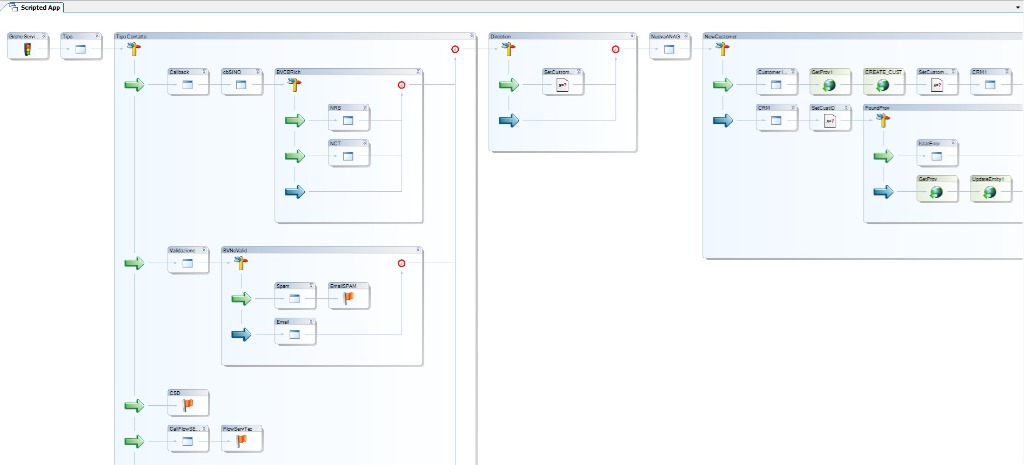The image size is (1024, 465).
Task: Select the blue default arrow in Direction
Action: tap(509, 120)
